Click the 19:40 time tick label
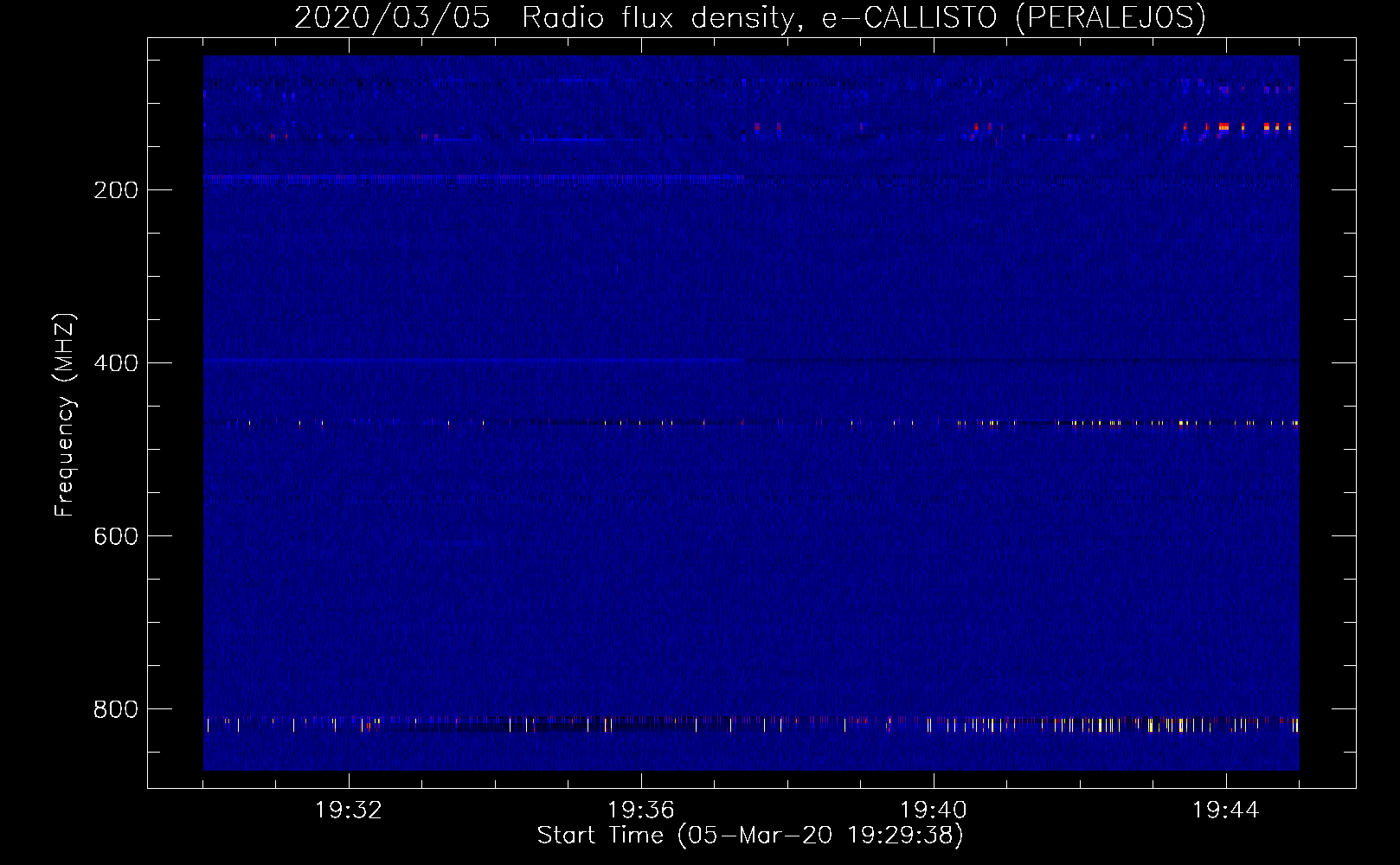Viewport: 1400px width, 865px height. pos(934,811)
